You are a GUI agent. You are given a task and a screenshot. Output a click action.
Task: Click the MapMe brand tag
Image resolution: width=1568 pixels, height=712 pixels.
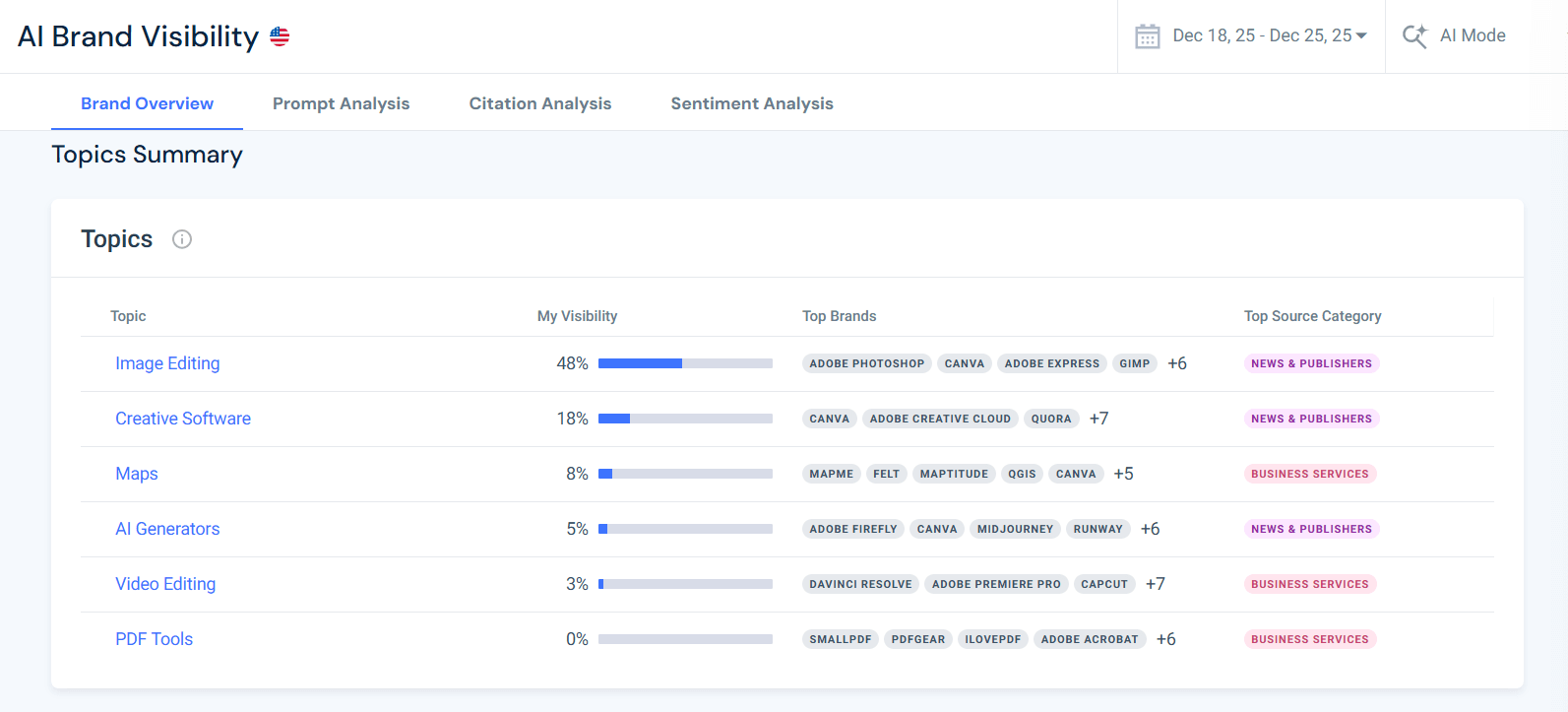click(x=832, y=474)
